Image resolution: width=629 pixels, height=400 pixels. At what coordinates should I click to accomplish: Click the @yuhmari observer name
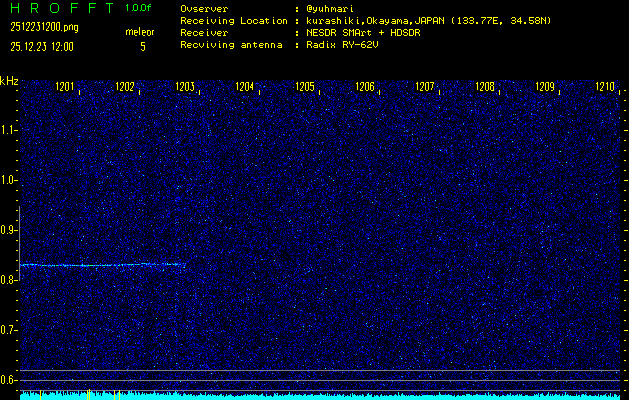click(331, 8)
